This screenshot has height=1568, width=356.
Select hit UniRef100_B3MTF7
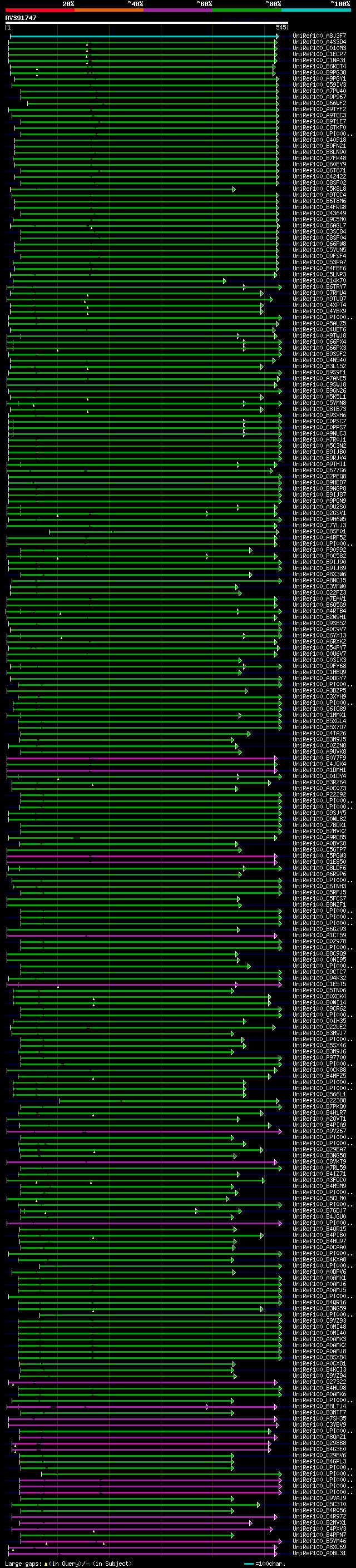319,1413
